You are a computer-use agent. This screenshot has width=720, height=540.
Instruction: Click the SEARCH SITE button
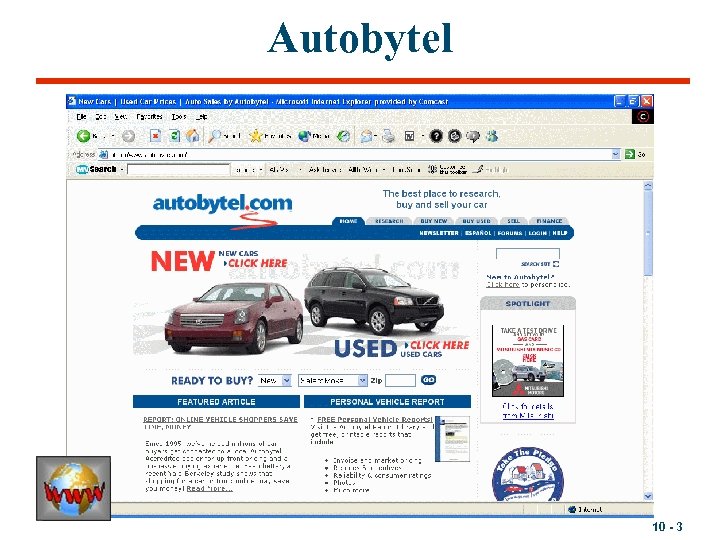coord(540,264)
